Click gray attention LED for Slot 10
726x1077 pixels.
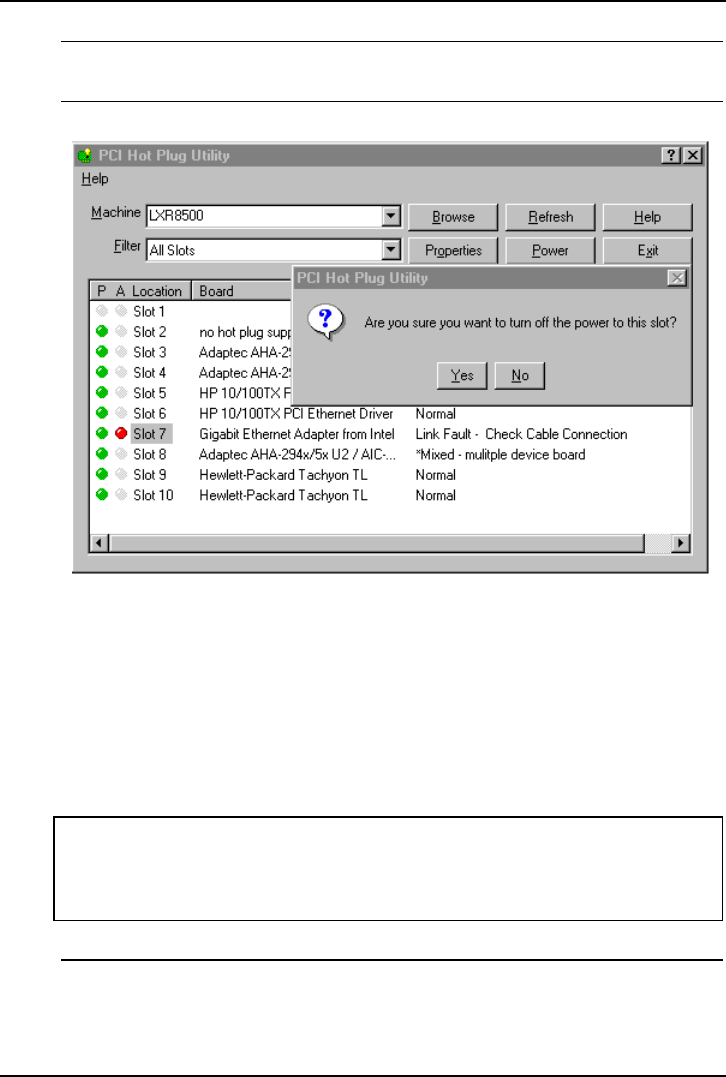pos(122,495)
